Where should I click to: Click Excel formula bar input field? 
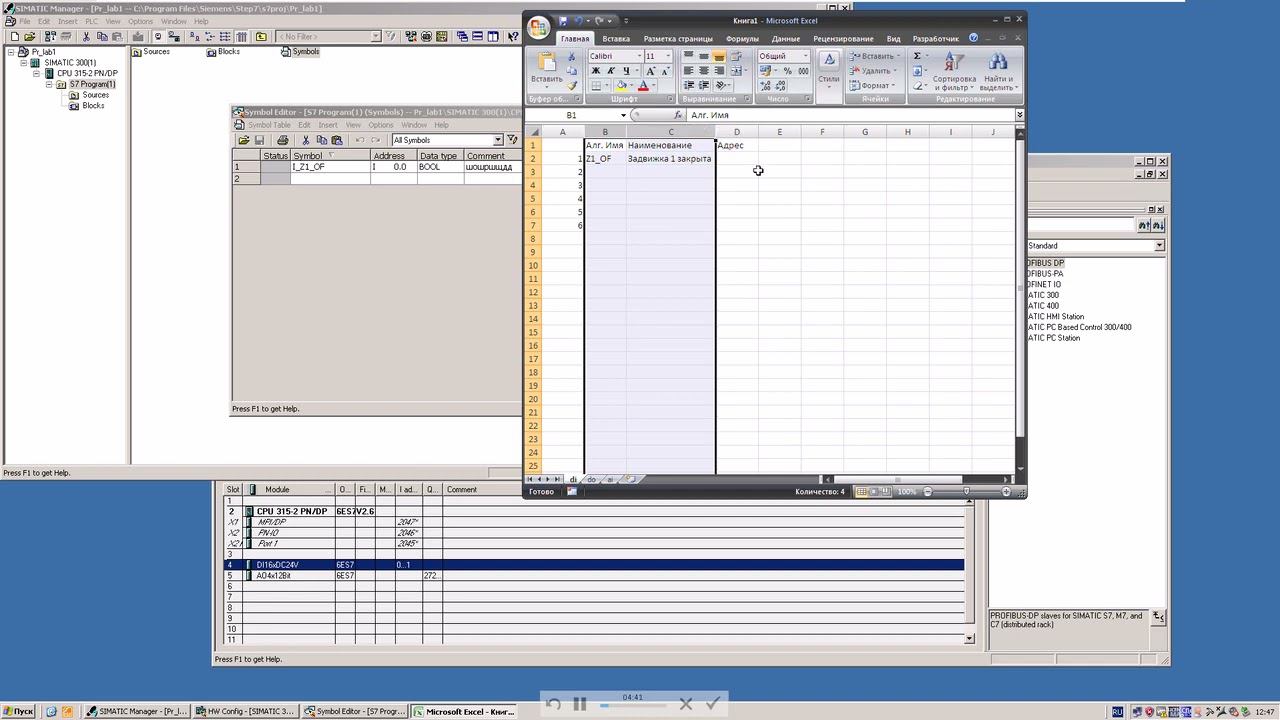(x=850, y=115)
